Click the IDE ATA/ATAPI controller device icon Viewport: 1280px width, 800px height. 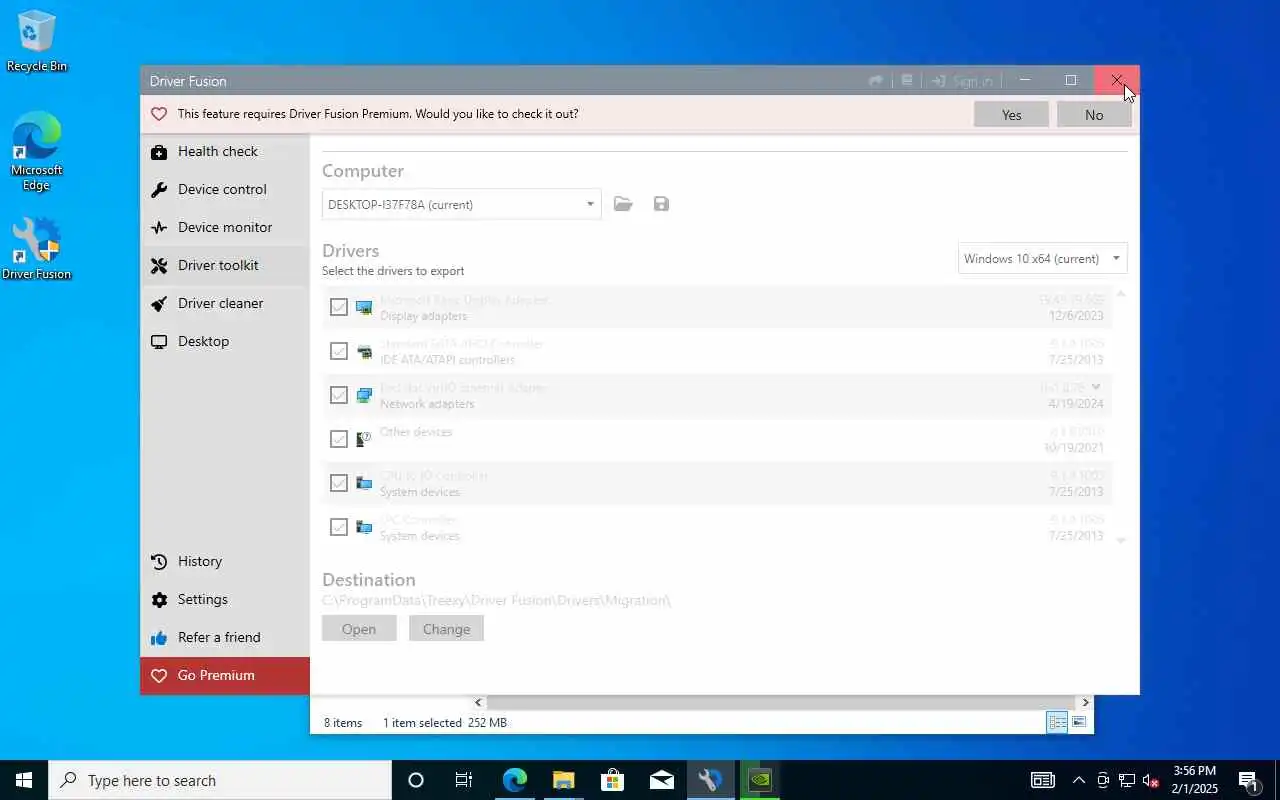tap(364, 351)
